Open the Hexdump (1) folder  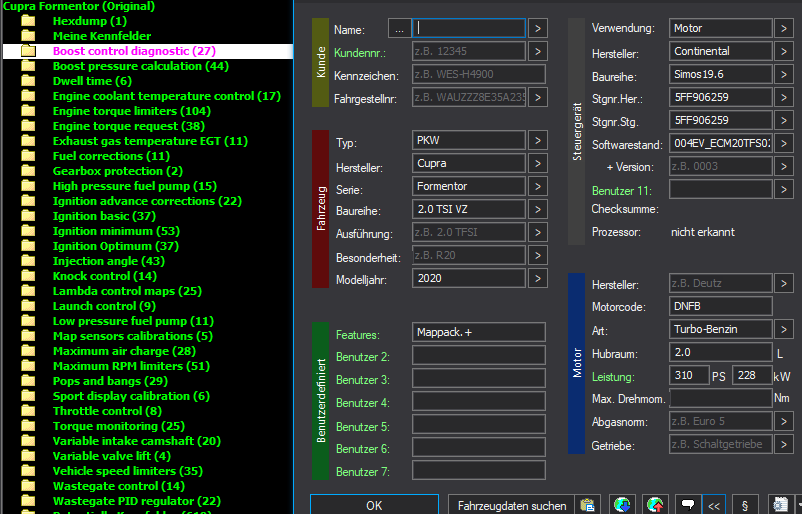coord(90,21)
